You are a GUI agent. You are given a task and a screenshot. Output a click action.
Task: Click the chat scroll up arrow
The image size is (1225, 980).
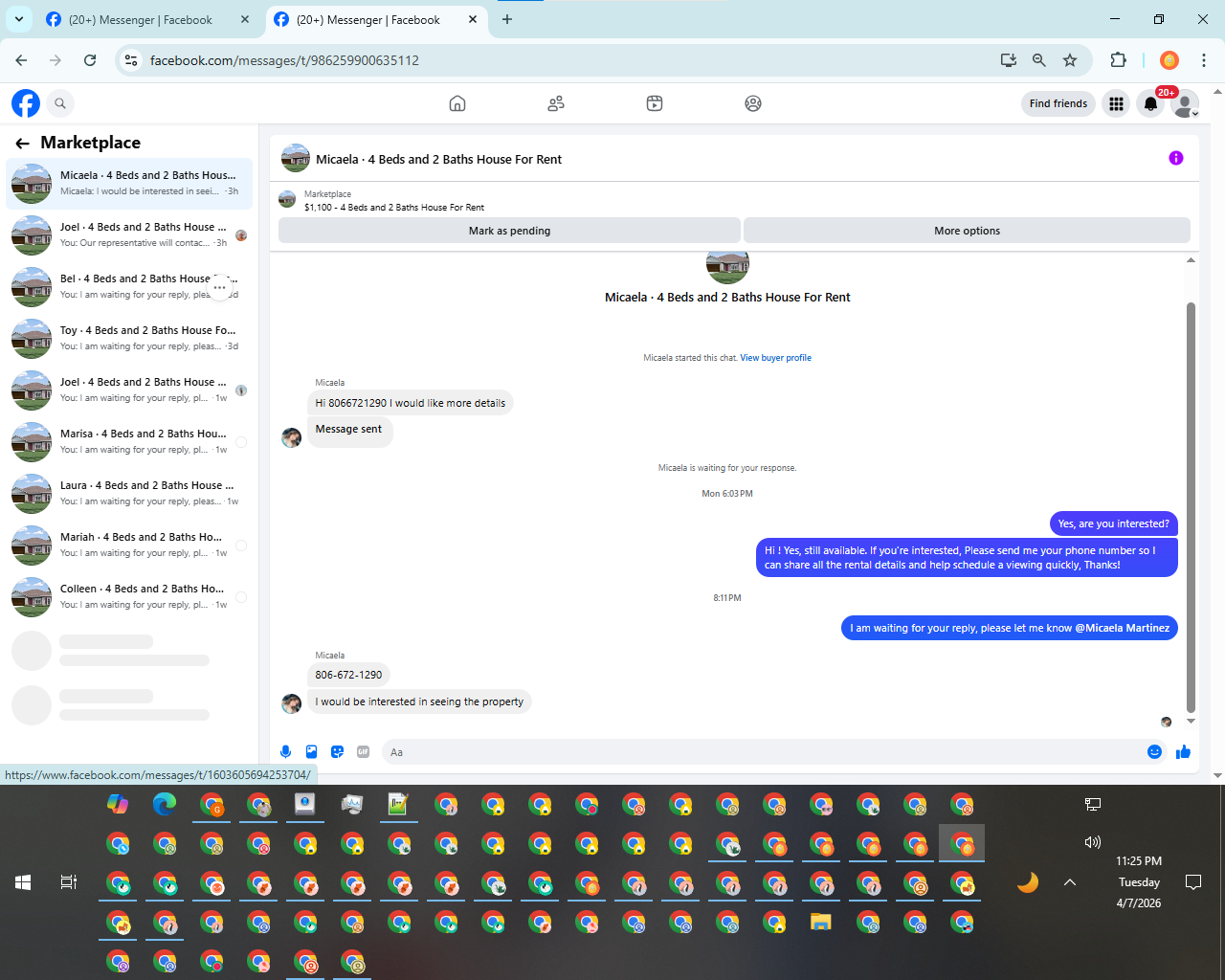[1191, 259]
